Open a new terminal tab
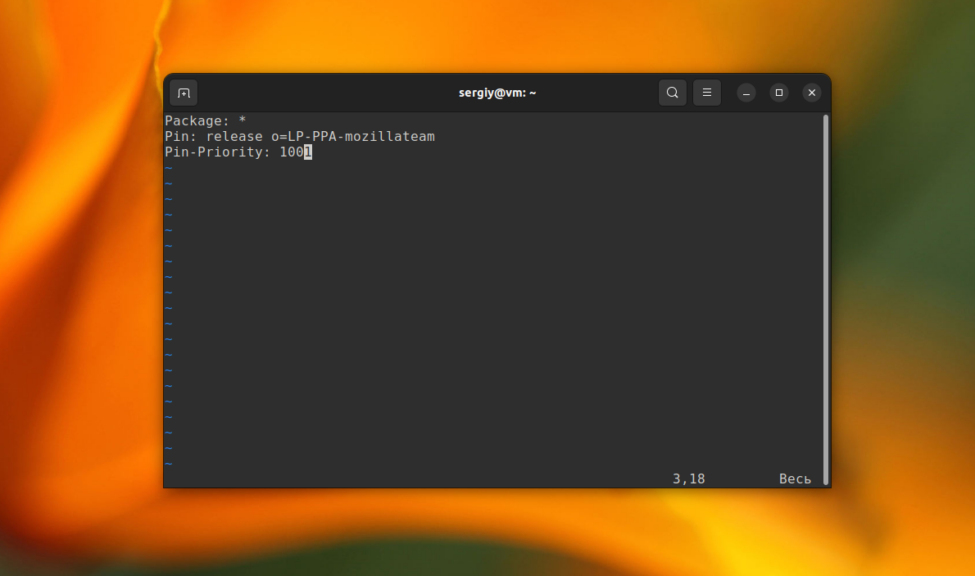Viewport: 975px width, 576px height. click(183, 93)
